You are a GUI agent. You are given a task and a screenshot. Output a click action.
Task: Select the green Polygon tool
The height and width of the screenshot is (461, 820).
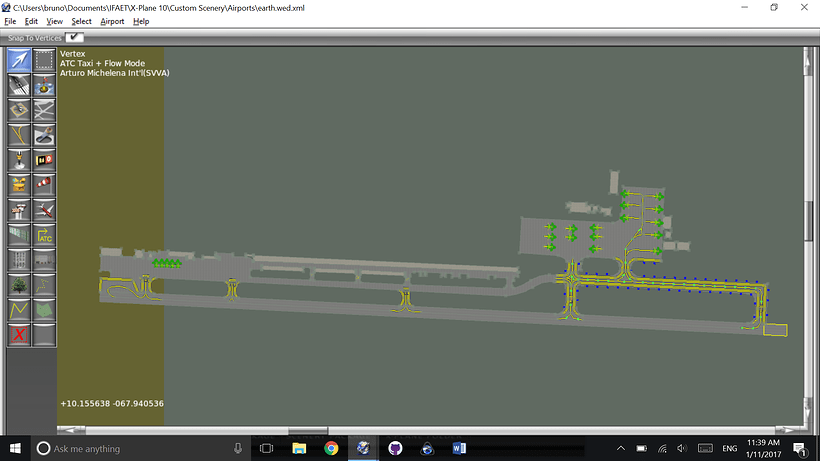click(x=44, y=310)
